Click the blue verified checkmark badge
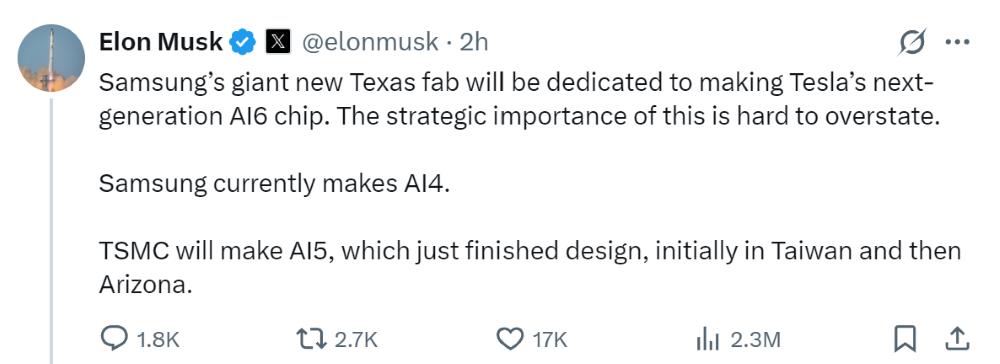Screen dimensions: 1000x364 tap(243, 43)
